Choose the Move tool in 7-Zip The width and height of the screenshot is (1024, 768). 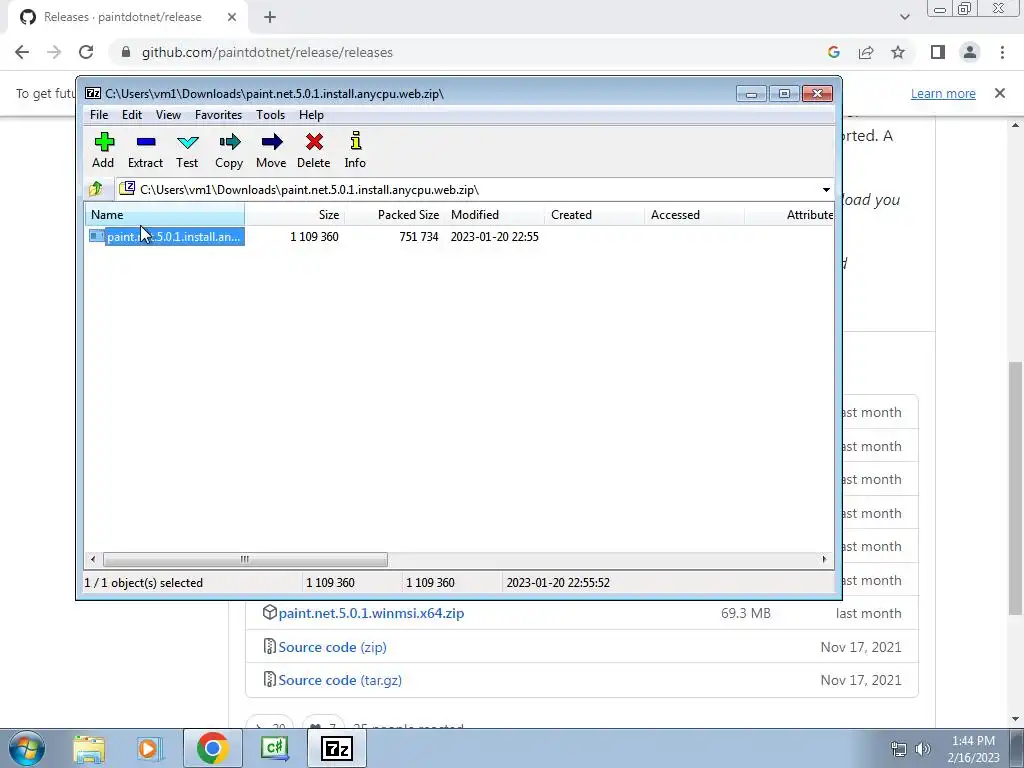tap(271, 150)
